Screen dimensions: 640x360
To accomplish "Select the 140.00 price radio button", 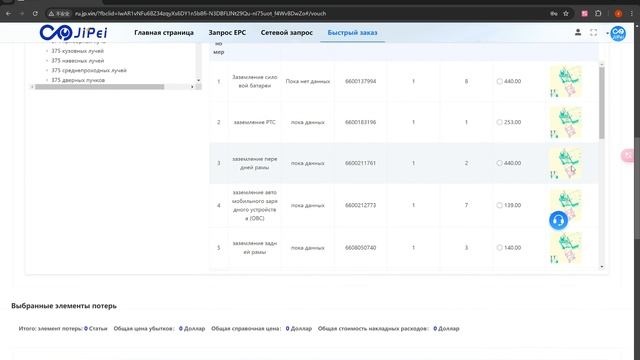I will click(499, 248).
